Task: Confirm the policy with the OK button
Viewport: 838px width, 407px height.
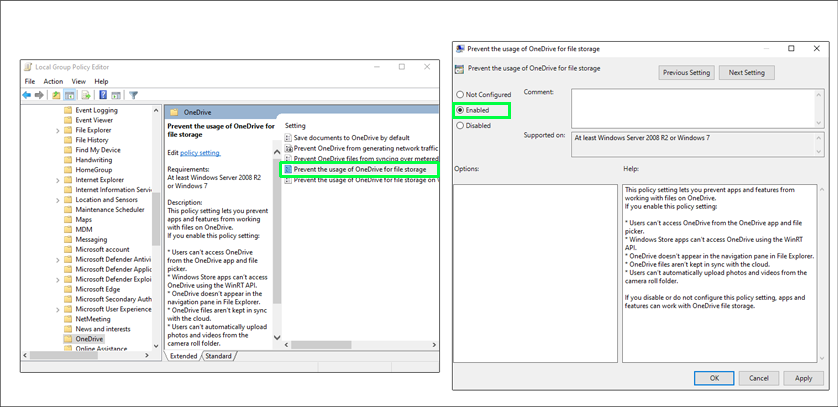Action: click(x=714, y=378)
